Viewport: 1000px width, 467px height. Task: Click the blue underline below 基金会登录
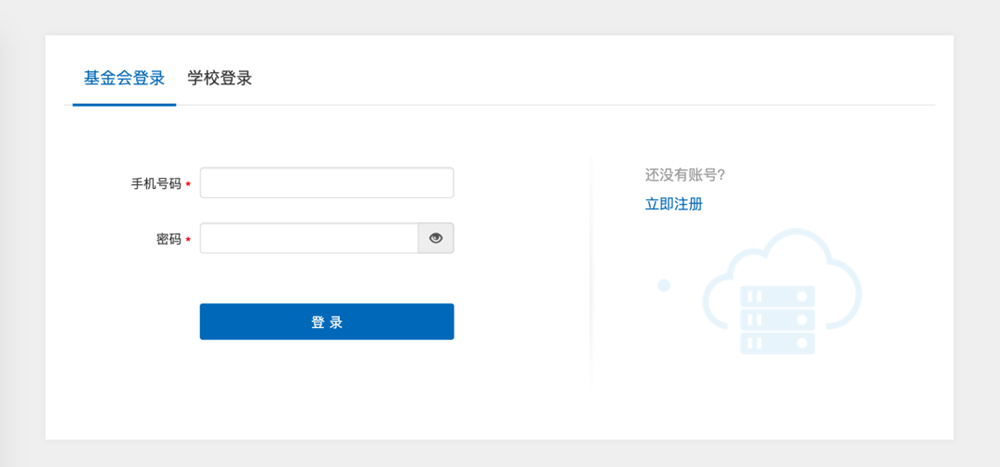[124, 104]
